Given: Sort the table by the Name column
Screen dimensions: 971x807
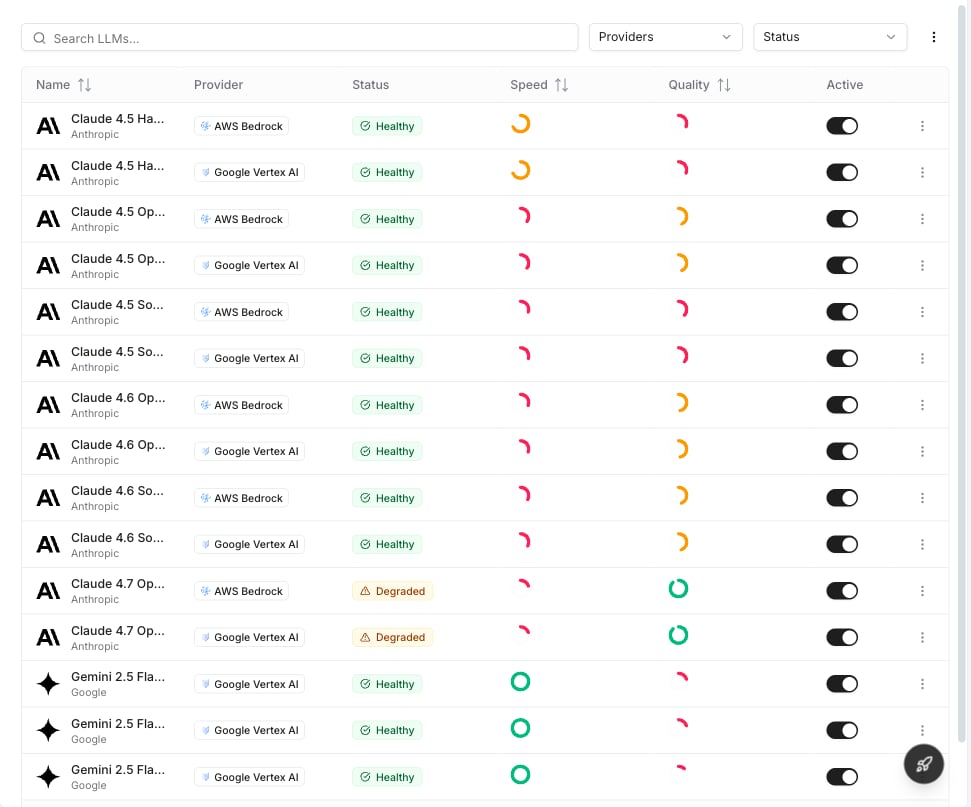Looking at the screenshot, I should click(85, 85).
